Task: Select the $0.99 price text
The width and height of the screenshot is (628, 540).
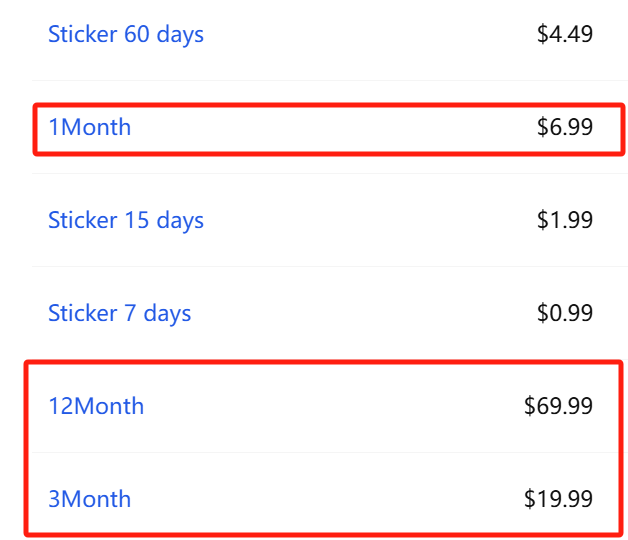Action: point(564,314)
